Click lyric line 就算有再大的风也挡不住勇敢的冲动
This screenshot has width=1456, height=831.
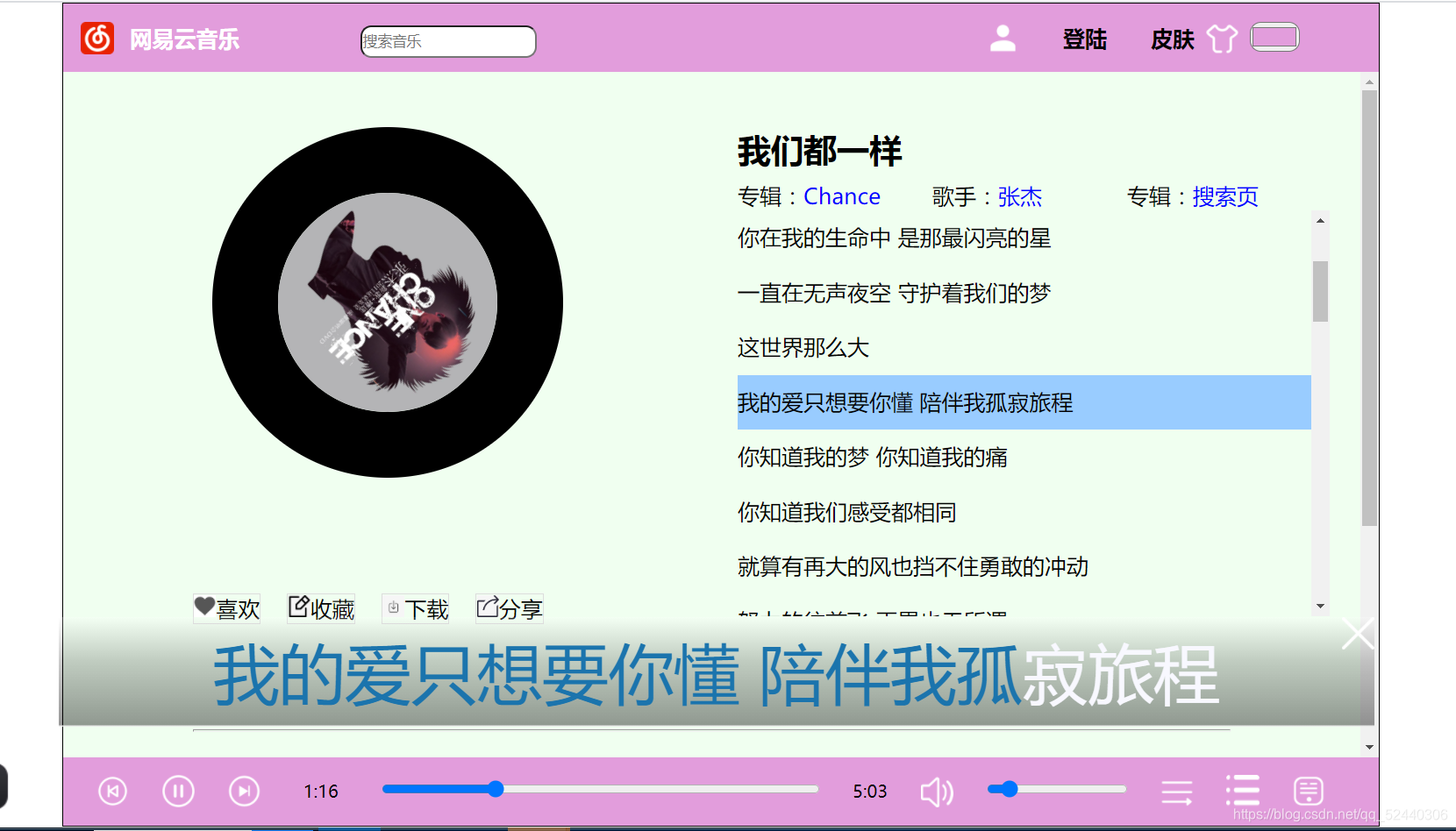click(913, 567)
